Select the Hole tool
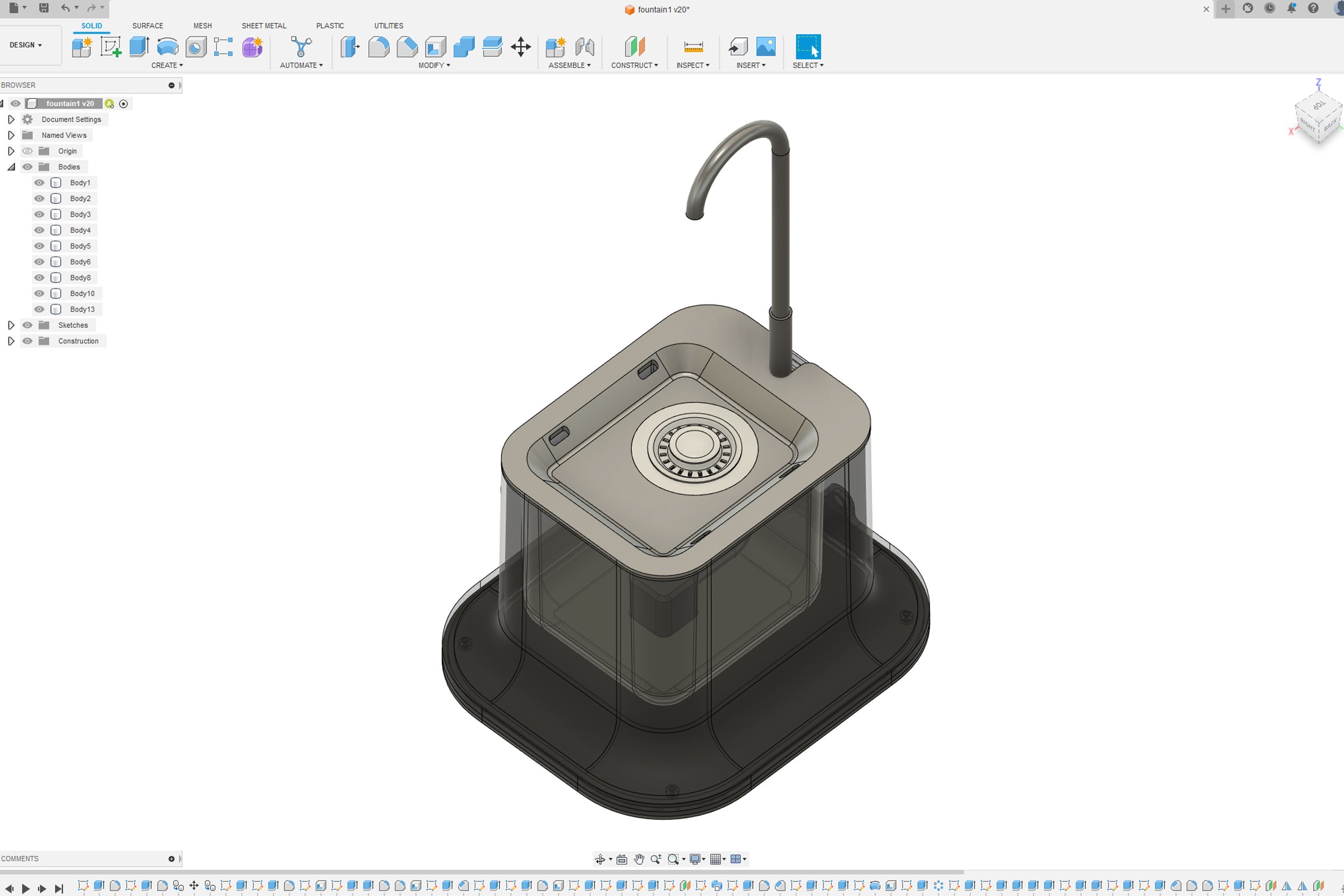Screen dimensions: 1344x896 196,47
